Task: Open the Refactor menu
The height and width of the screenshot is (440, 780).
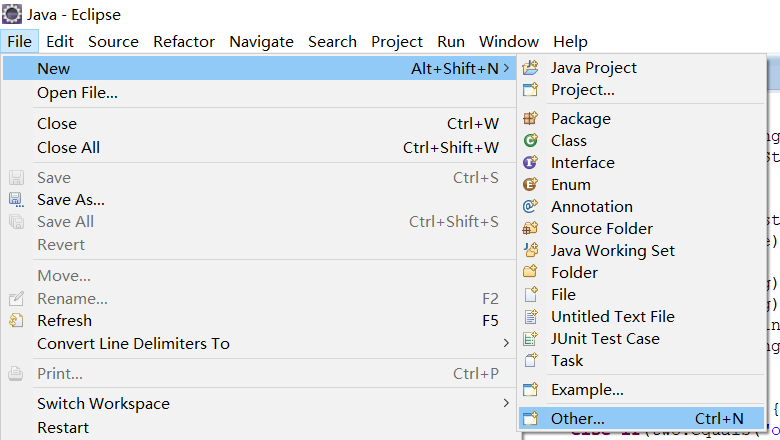Action: (184, 41)
